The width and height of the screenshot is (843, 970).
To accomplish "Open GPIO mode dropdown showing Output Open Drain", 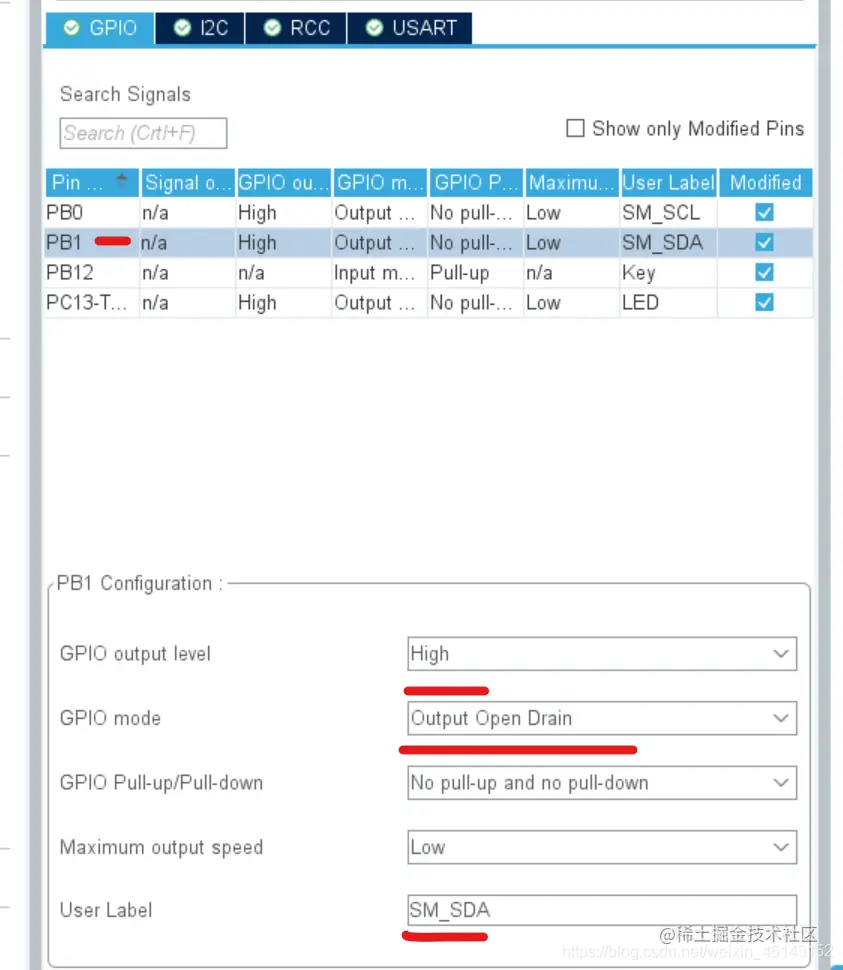I will (x=602, y=718).
